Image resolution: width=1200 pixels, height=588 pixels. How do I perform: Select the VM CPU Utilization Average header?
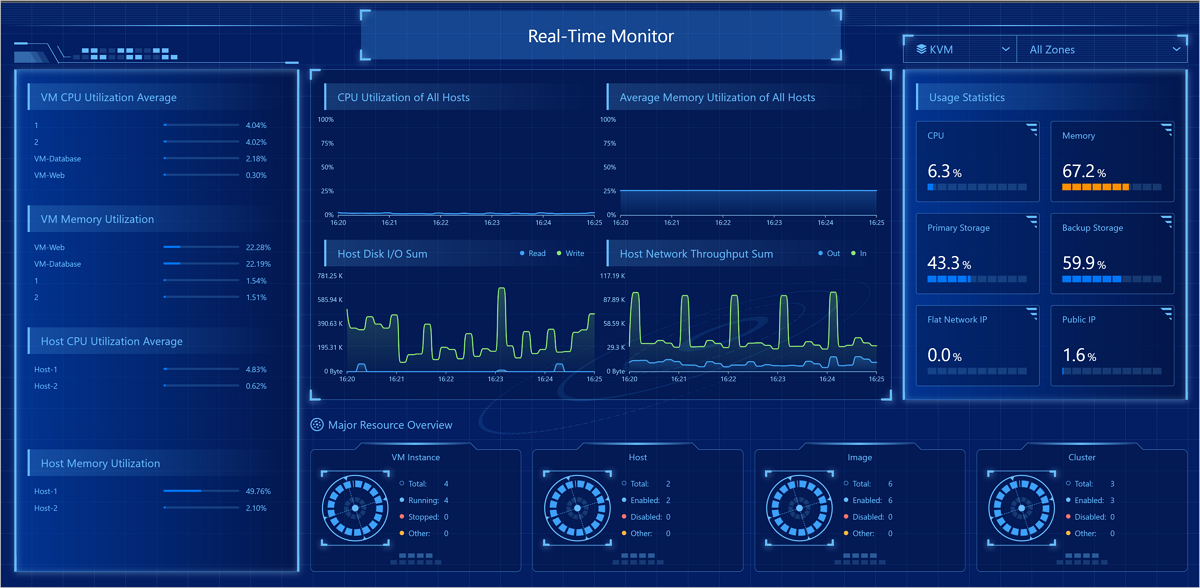108,97
